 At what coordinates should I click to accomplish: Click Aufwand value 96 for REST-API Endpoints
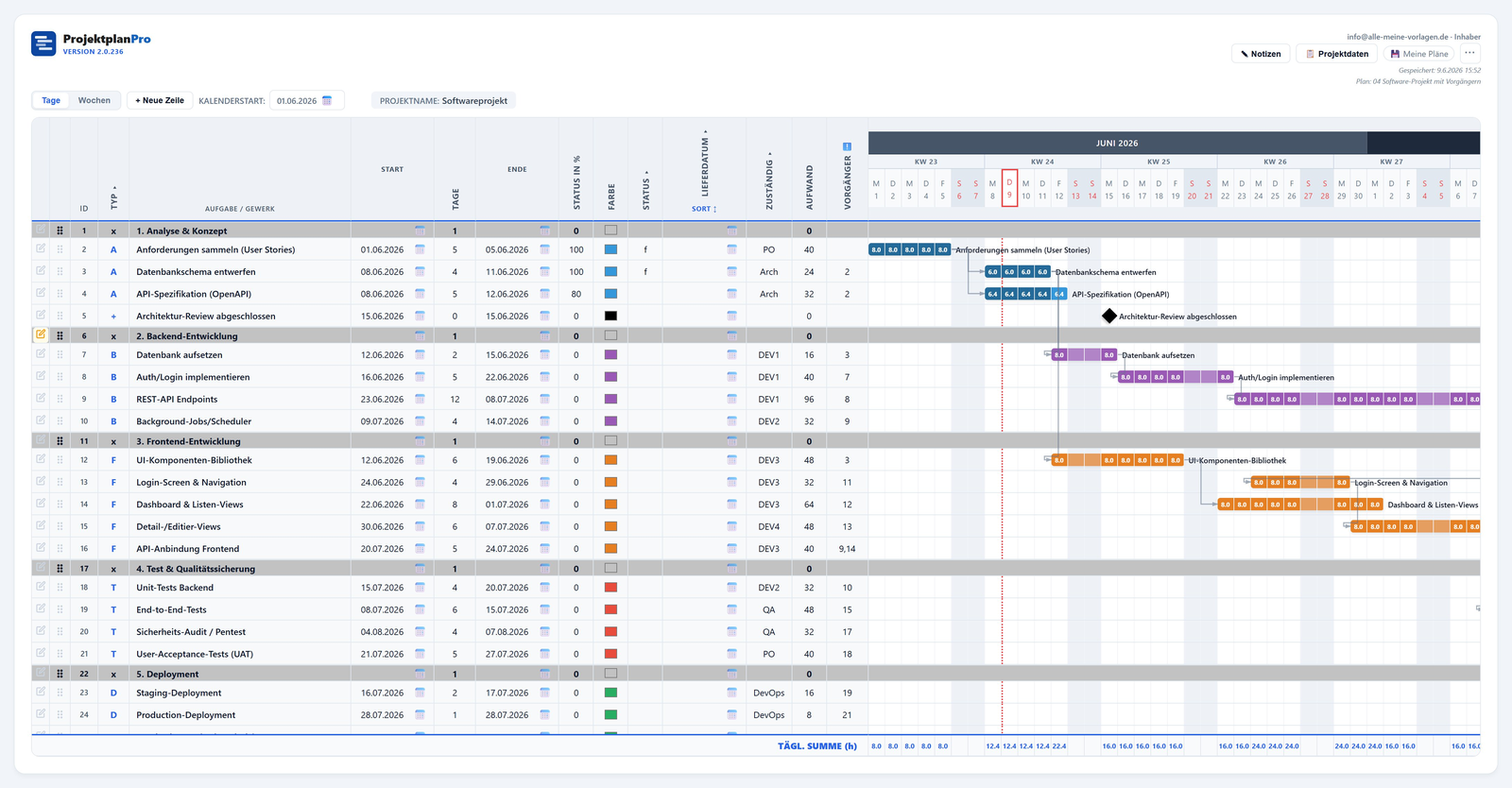(x=809, y=400)
